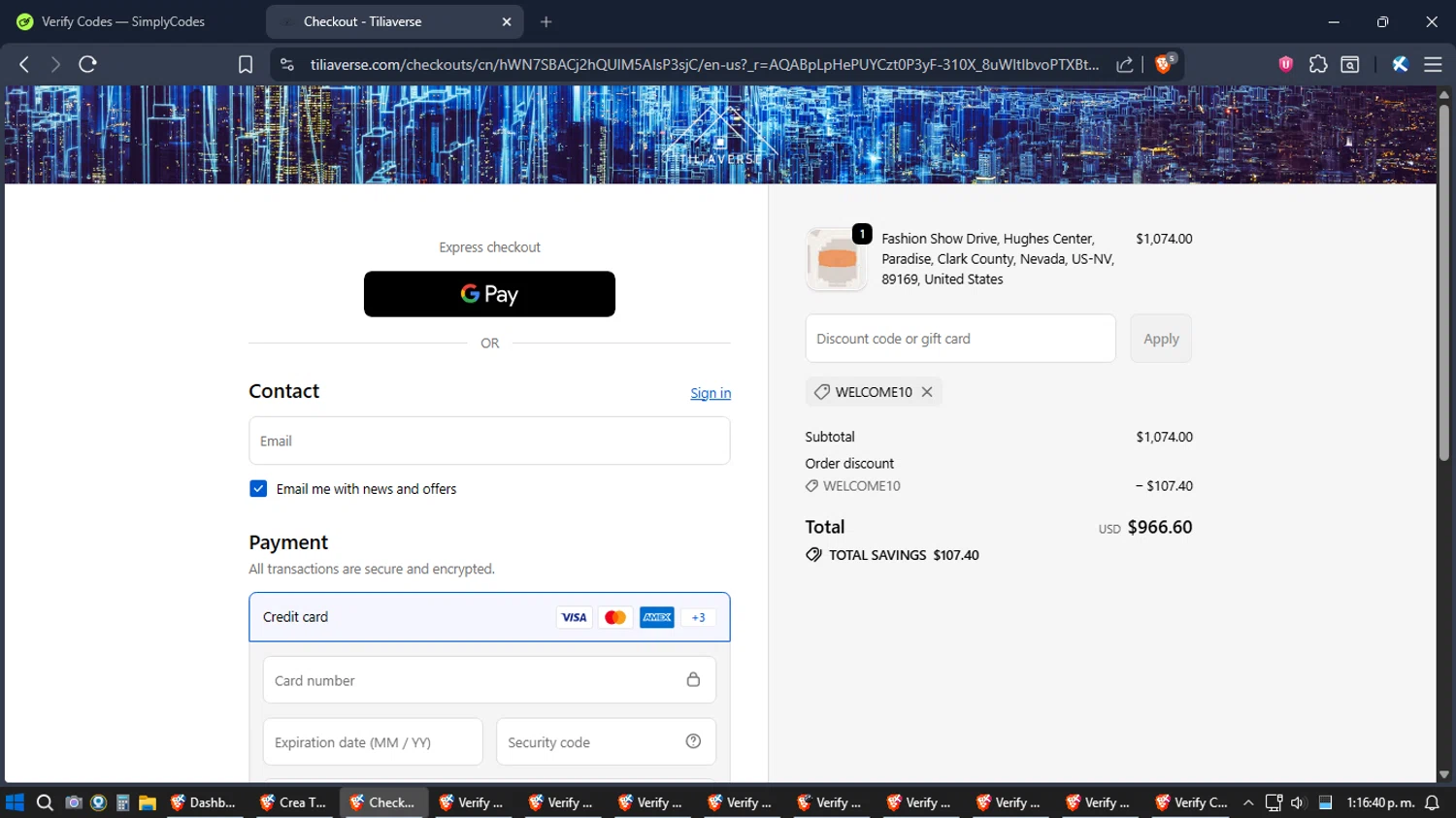Focus the Expiration date field
The image size is (1456, 818).
click(x=373, y=742)
